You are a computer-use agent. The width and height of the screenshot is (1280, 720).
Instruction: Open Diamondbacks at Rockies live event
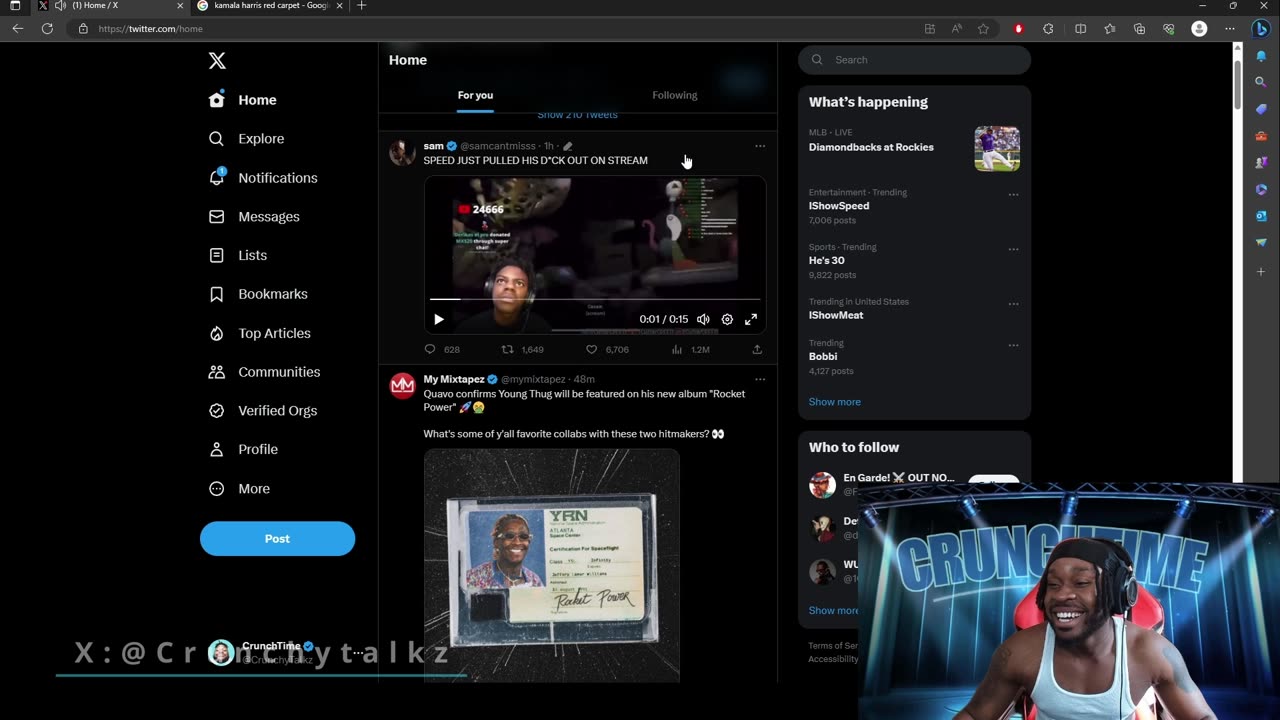coord(914,148)
